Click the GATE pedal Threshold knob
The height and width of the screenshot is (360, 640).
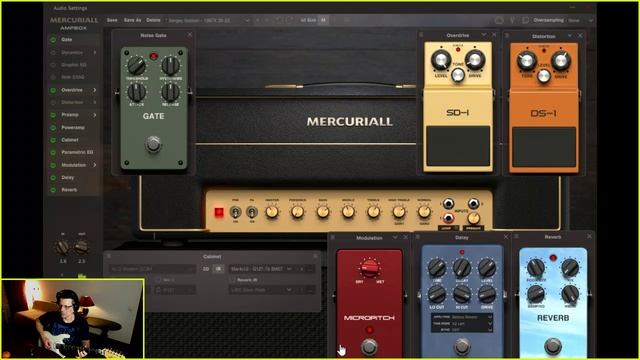(x=136, y=65)
